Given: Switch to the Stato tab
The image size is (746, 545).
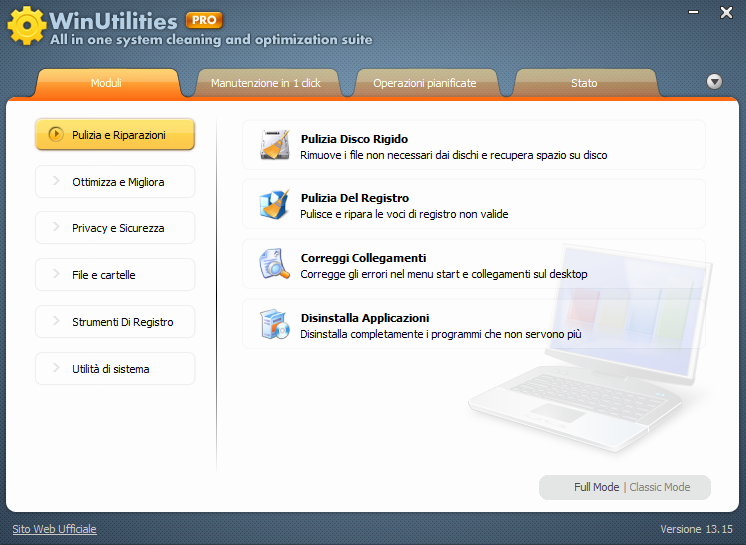Looking at the screenshot, I should coord(584,83).
